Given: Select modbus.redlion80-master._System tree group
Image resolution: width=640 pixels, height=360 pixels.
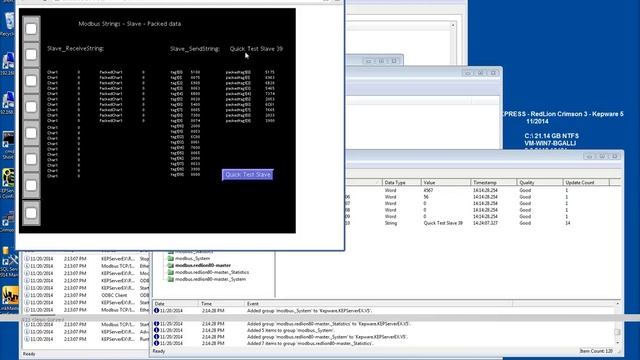Looking at the screenshot, I should click(x=210, y=279).
